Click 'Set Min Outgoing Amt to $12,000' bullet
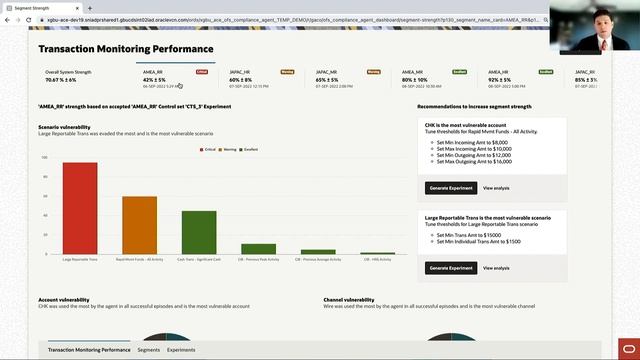This screenshot has width=640, height=360. tap(473, 155)
